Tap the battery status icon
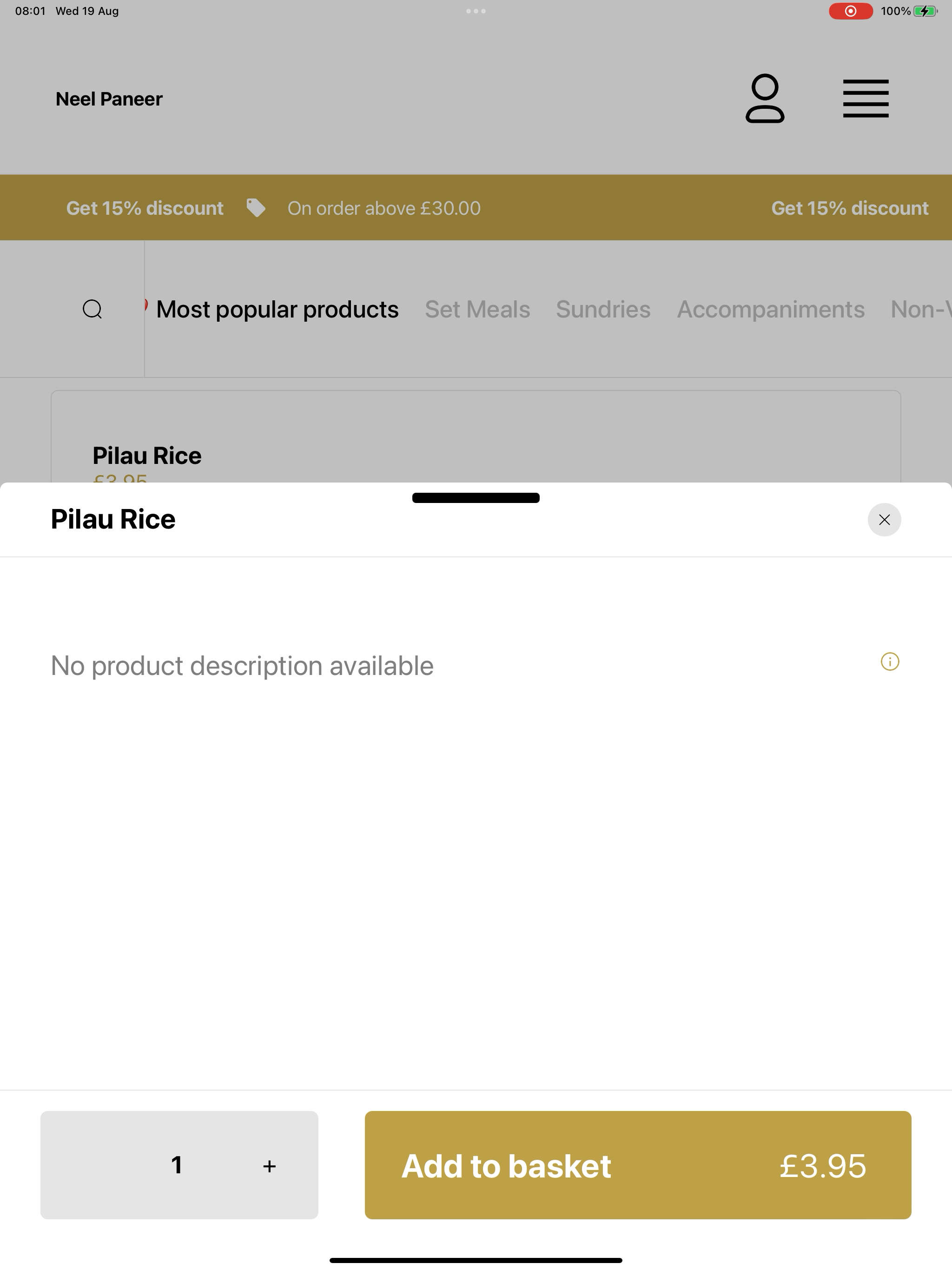 pos(925,11)
